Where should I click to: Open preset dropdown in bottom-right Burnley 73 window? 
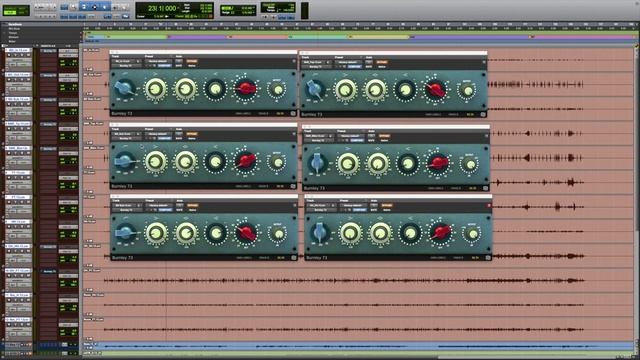353,206
